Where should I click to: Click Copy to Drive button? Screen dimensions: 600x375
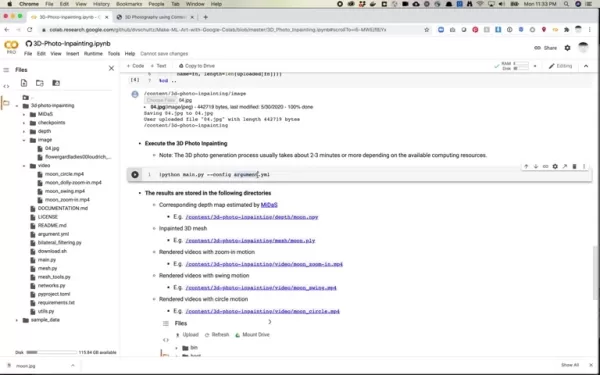click(x=197, y=66)
